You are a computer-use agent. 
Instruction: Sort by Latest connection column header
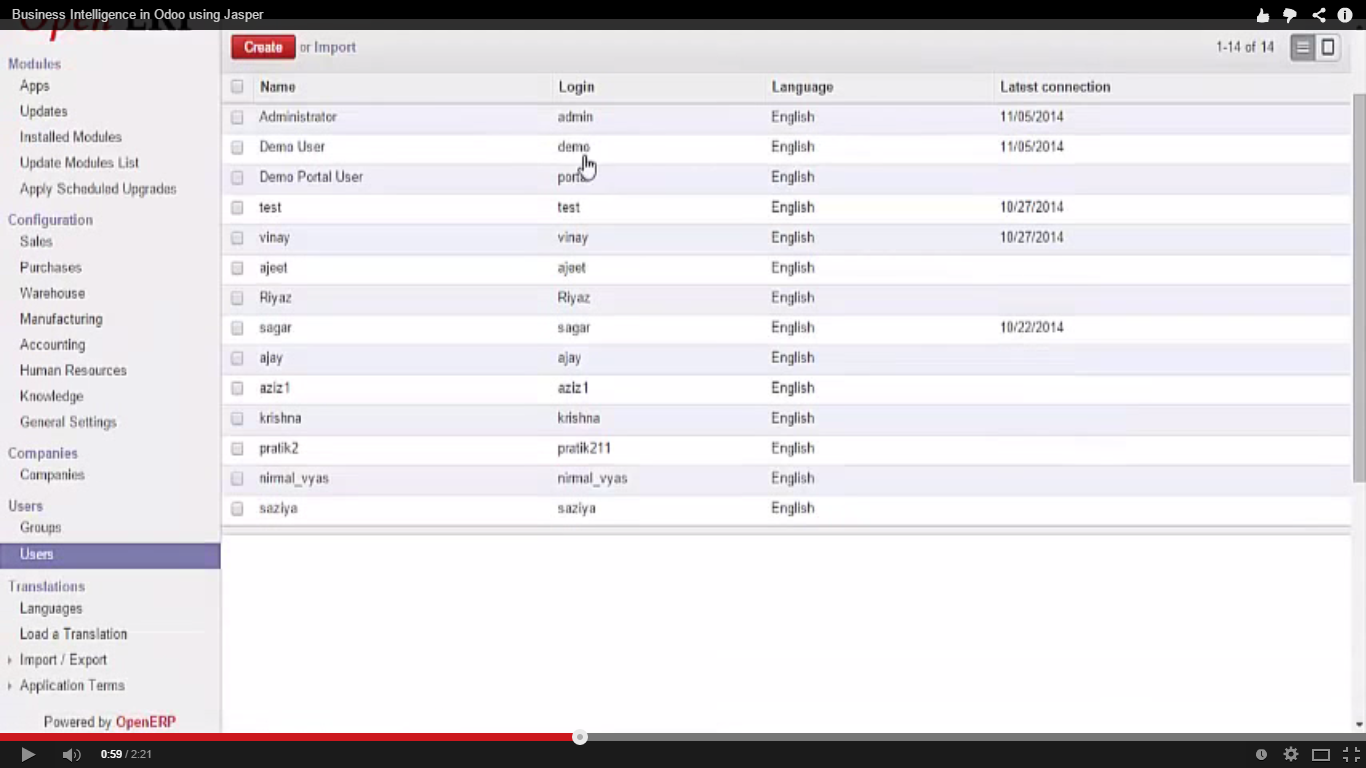tap(1055, 87)
